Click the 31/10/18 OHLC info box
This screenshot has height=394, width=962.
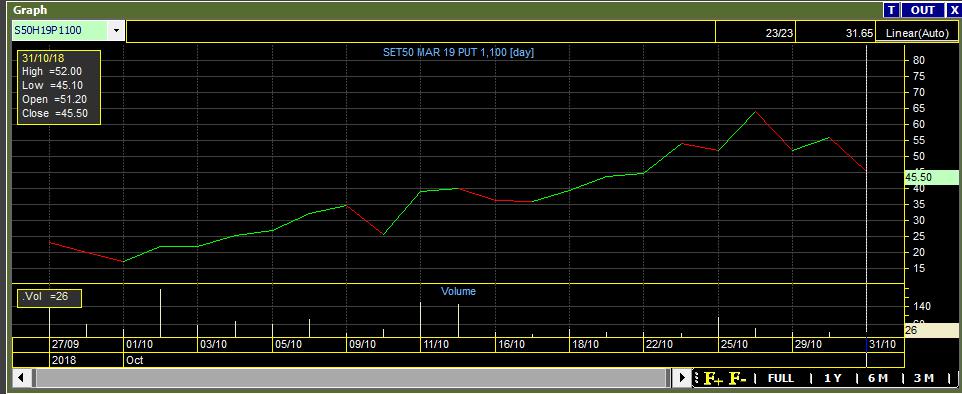coord(58,88)
